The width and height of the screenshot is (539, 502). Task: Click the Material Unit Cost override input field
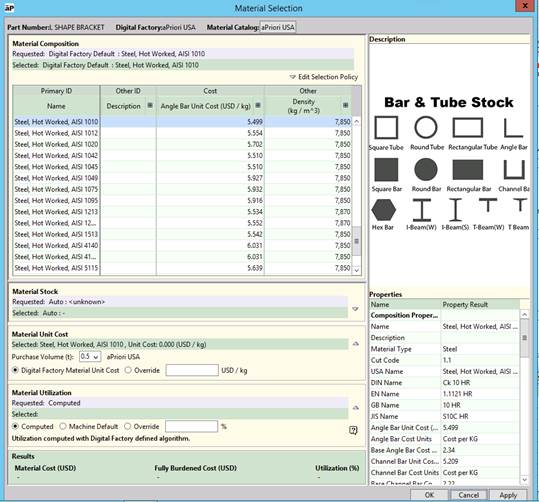click(x=192, y=370)
